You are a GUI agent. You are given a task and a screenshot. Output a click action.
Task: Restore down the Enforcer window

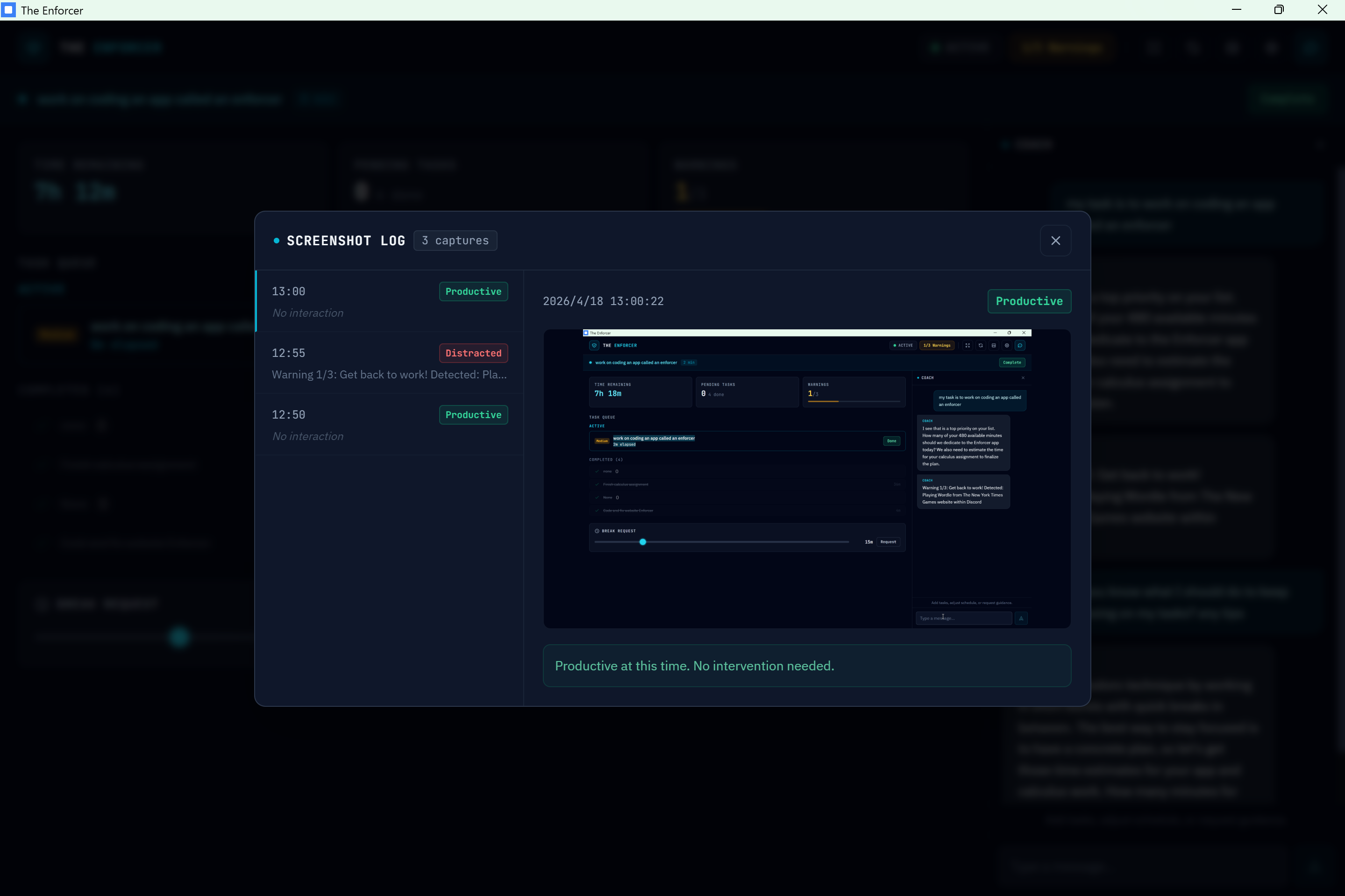pyautogui.click(x=1279, y=10)
